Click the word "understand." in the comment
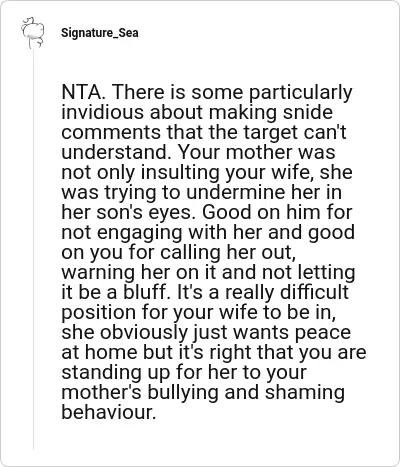400x467 pixels. 118,152
